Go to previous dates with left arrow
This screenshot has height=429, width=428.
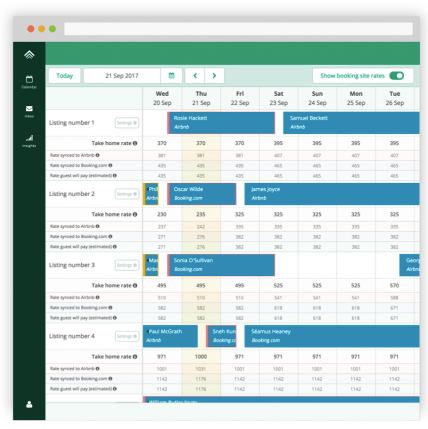coord(195,76)
